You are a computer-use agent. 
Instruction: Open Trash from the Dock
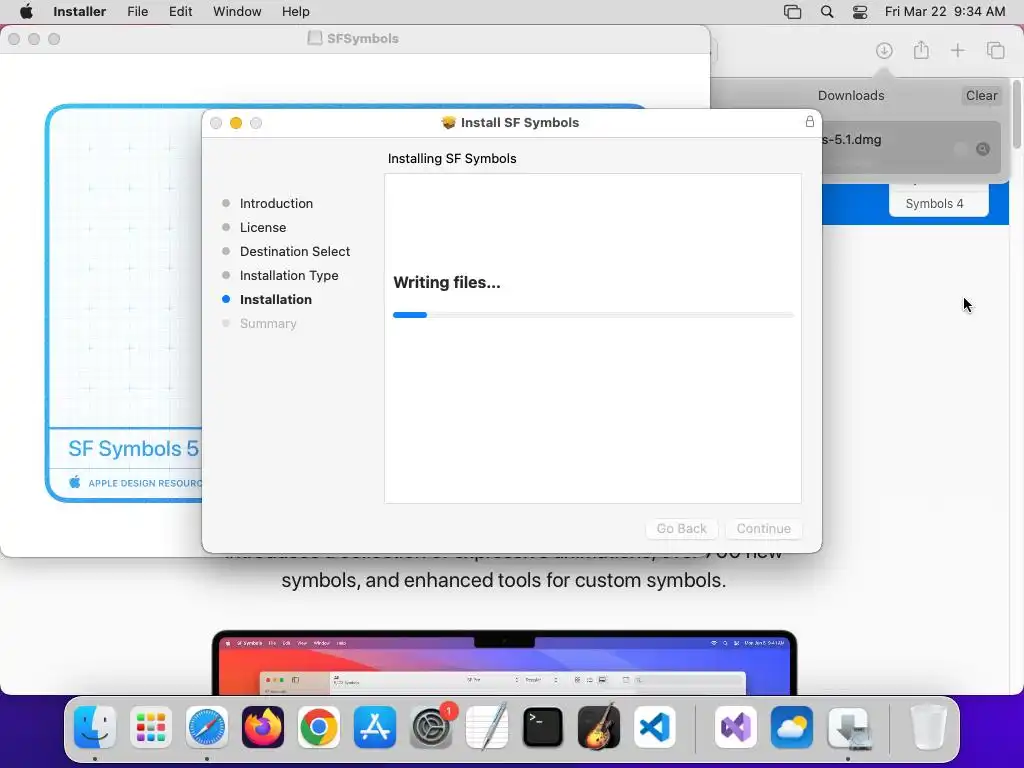[928, 727]
